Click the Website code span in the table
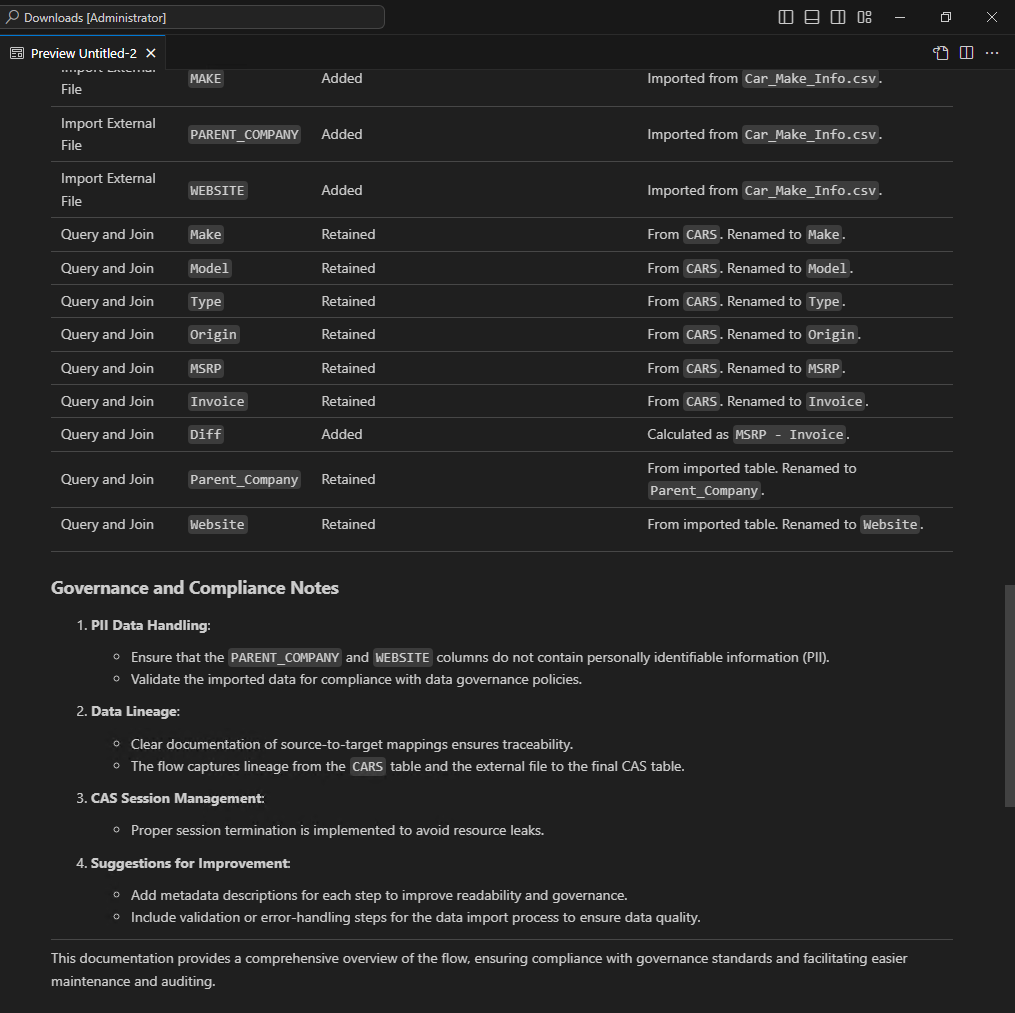This screenshot has width=1015, height=1013. (x=217, y=524)
